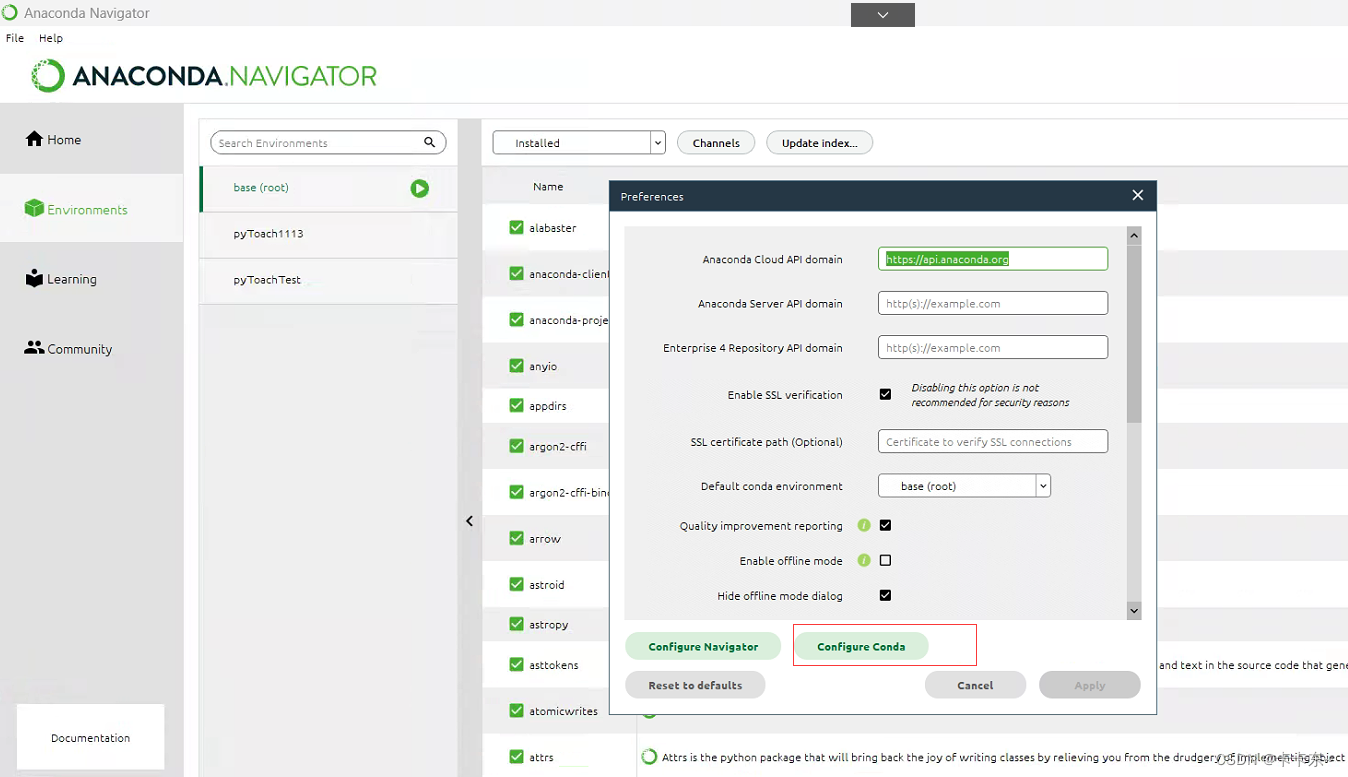Open Default conda environment dropdown
1348x777 pixels.
964,485
